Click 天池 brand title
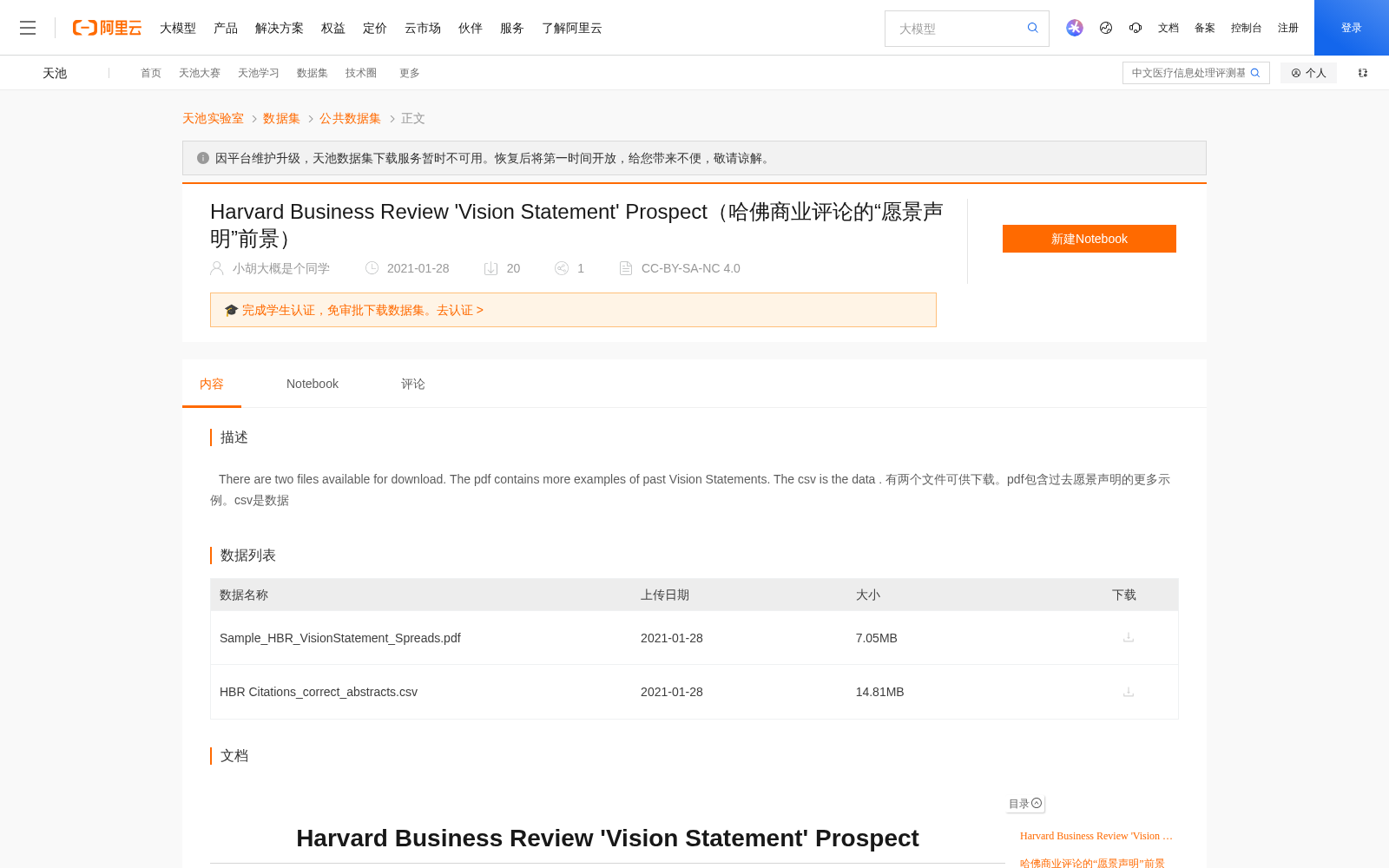The height and width of the screenshot is (868, 1389). click(55, 73)
